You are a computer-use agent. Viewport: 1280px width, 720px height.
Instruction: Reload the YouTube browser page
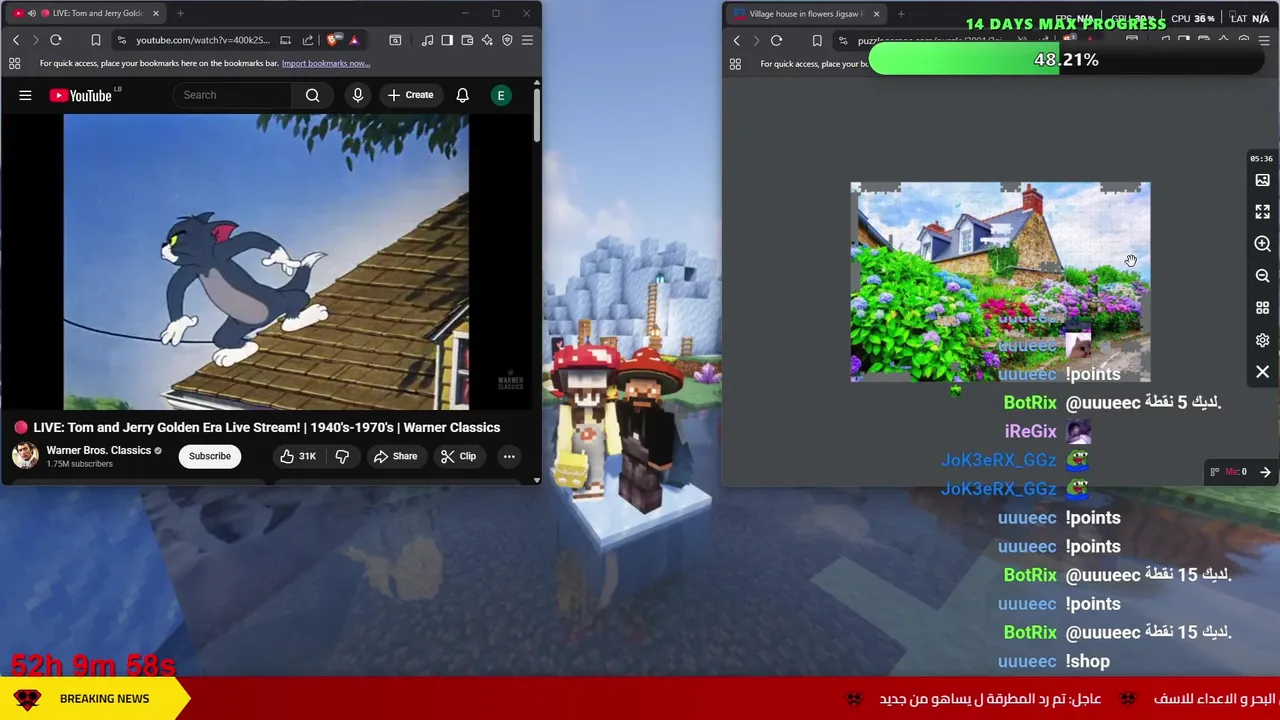coord(56,40)
